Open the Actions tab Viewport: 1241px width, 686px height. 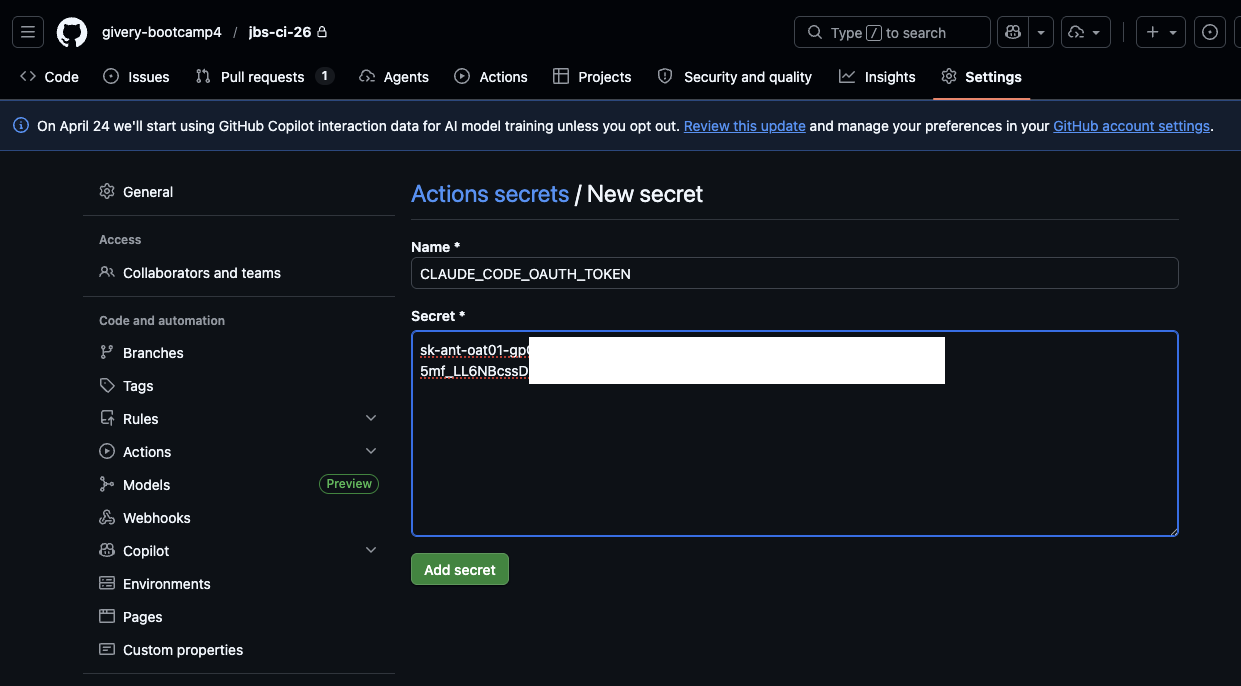click(x=491, y=77)
